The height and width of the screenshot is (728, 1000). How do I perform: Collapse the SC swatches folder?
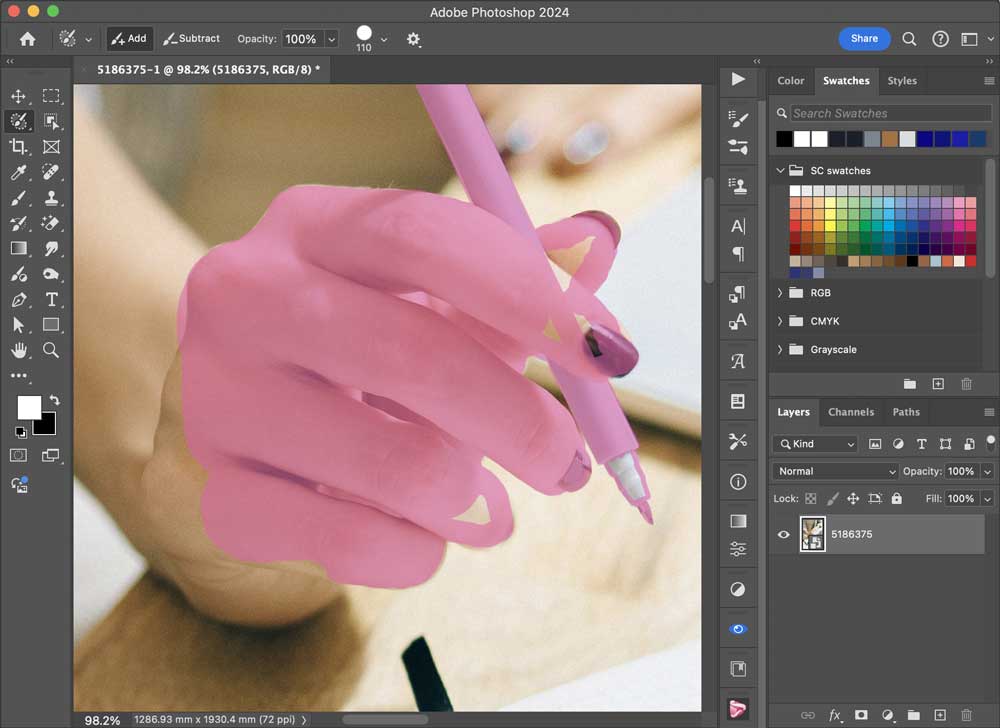pyautogui.click(x=780, y=171)
